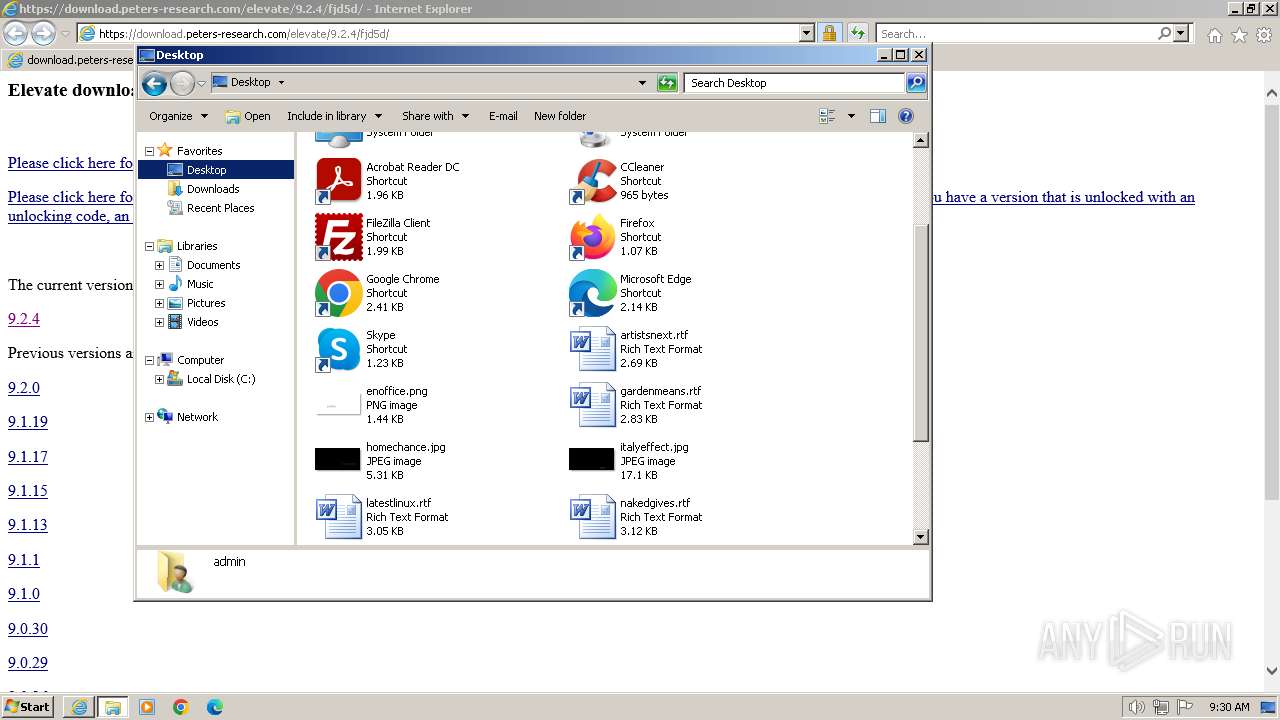Select the Microsoft Edge shortcut icon
Screen dimensions: 1280x720
[592, 293]
